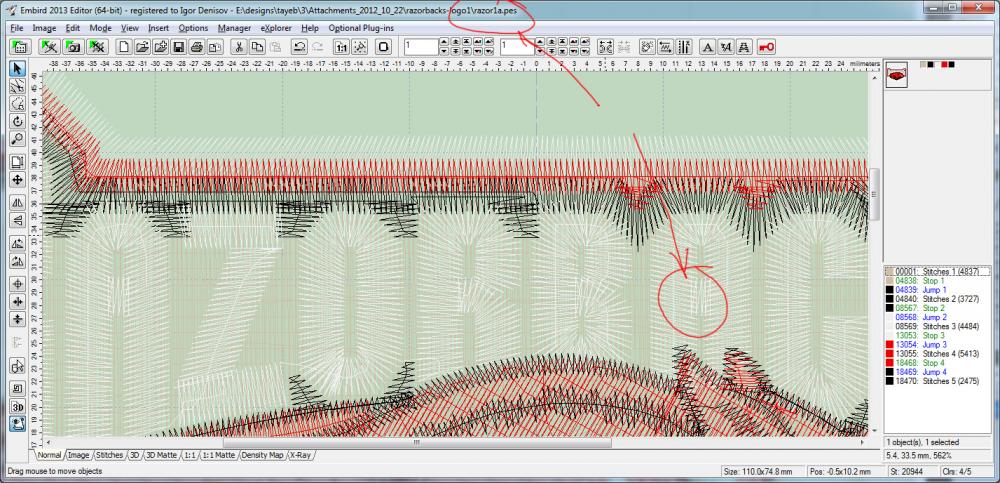Switch to the 1:1 Matte tab
The width and height of the screenshot is (1000, 483).
(x=219, y=456)
